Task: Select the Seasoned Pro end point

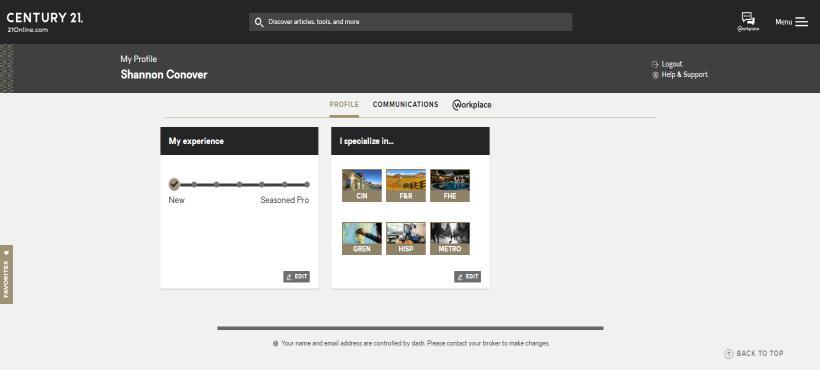Action: tap(307, 184)
